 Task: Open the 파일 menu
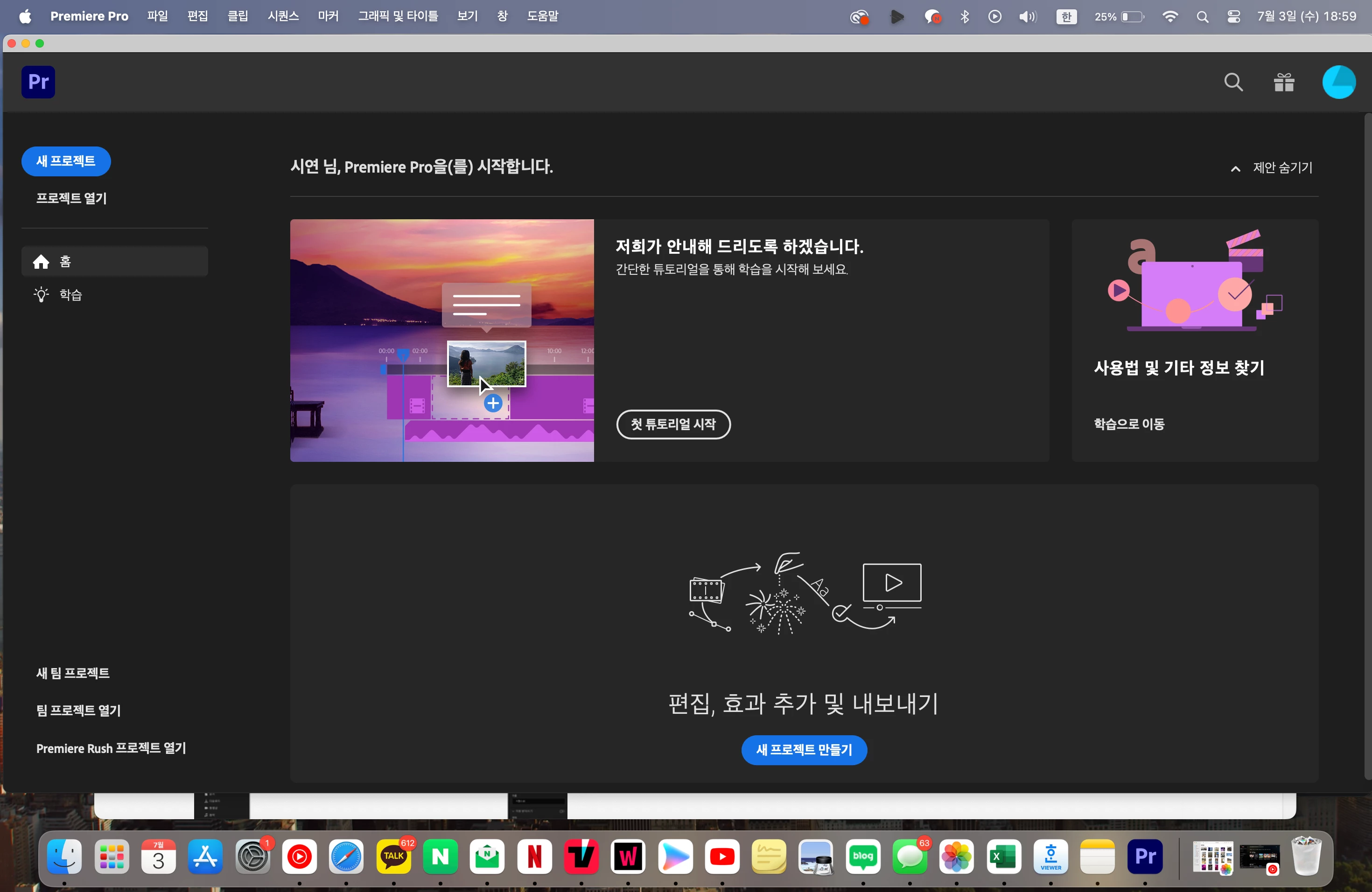click(x=157, y=16)
